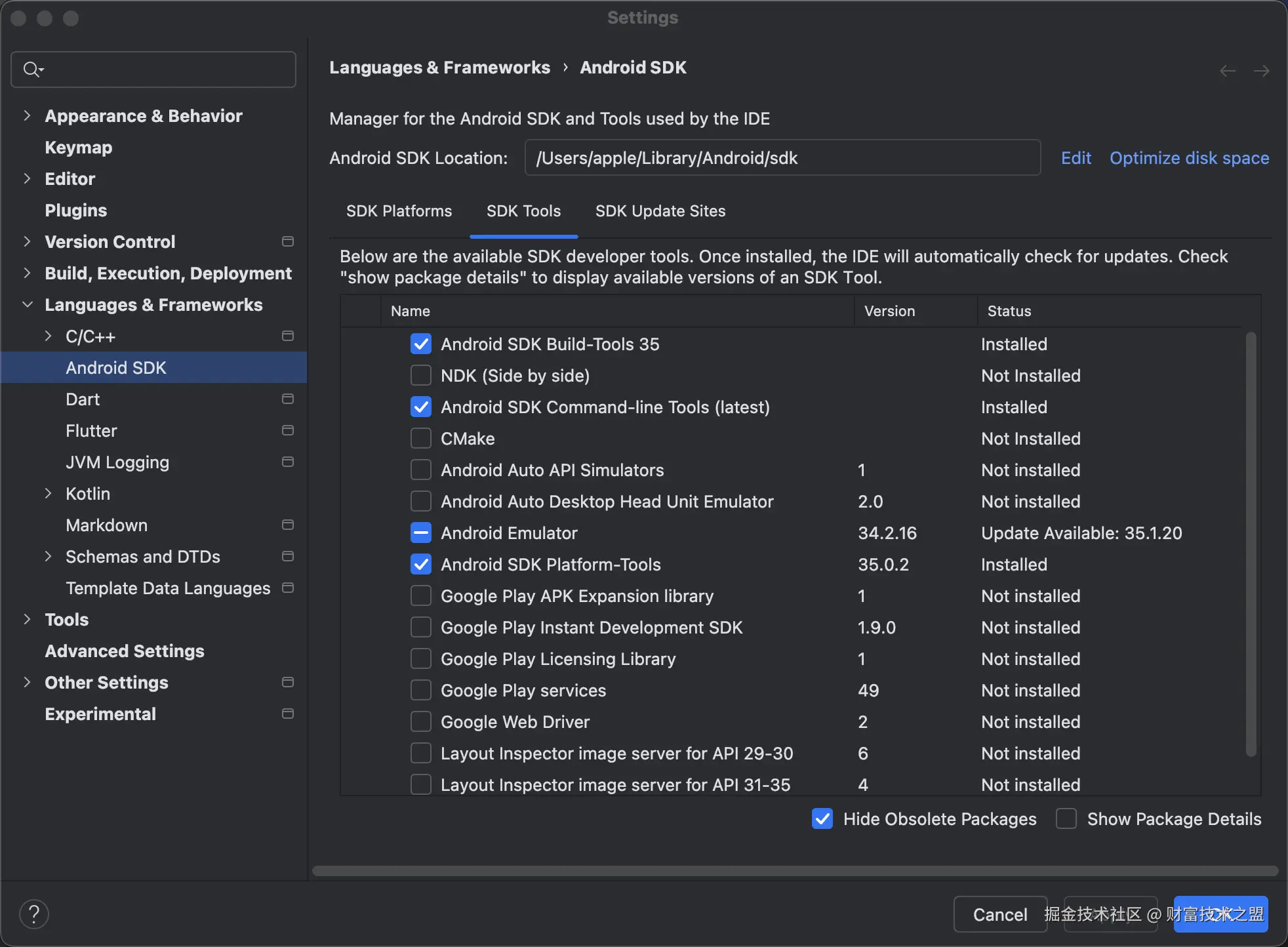Click the search magnifier icon
This screenshot has width=1288, height=947.
(31, 69)
